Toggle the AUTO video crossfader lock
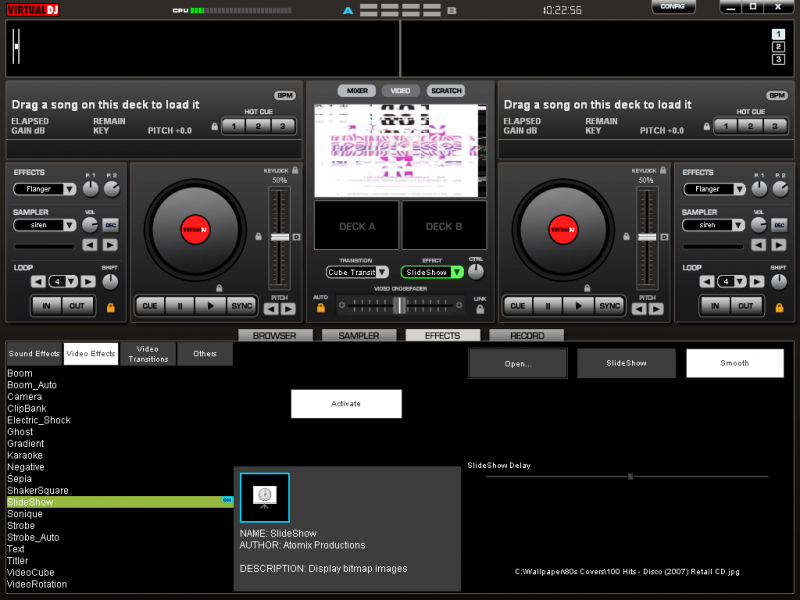 pos(321,308)
